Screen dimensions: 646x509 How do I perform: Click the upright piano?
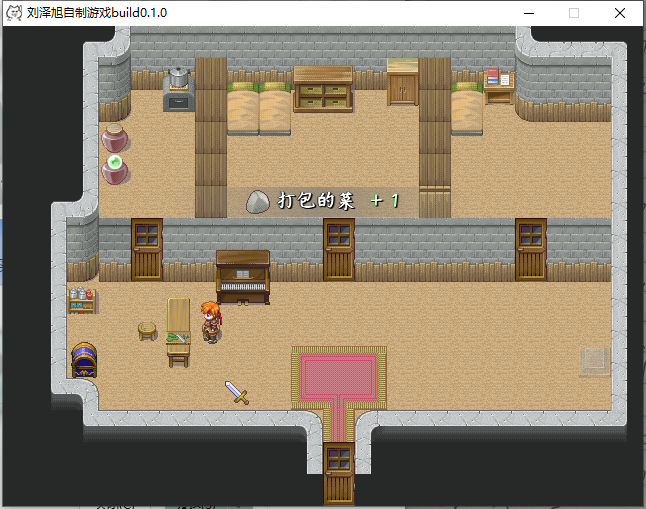[243, 278]
